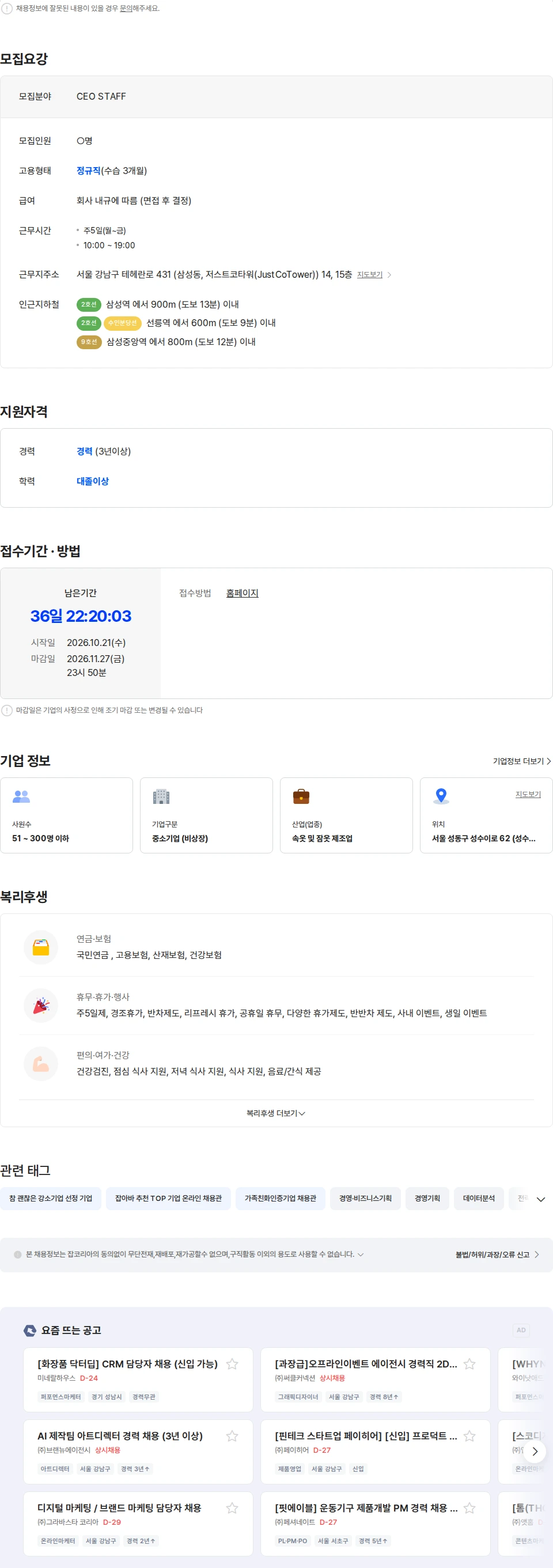Click the 수인분당선 subway badge
553x1568 pixels.
(122, 323)
